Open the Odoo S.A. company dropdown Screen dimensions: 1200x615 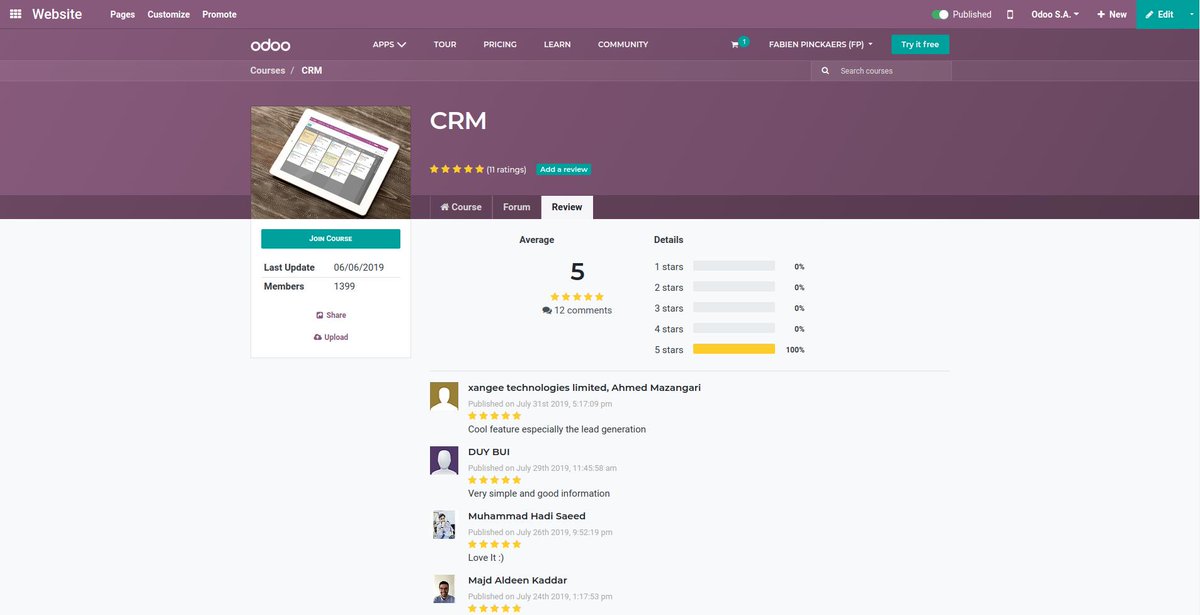[x=1055, y=14]
